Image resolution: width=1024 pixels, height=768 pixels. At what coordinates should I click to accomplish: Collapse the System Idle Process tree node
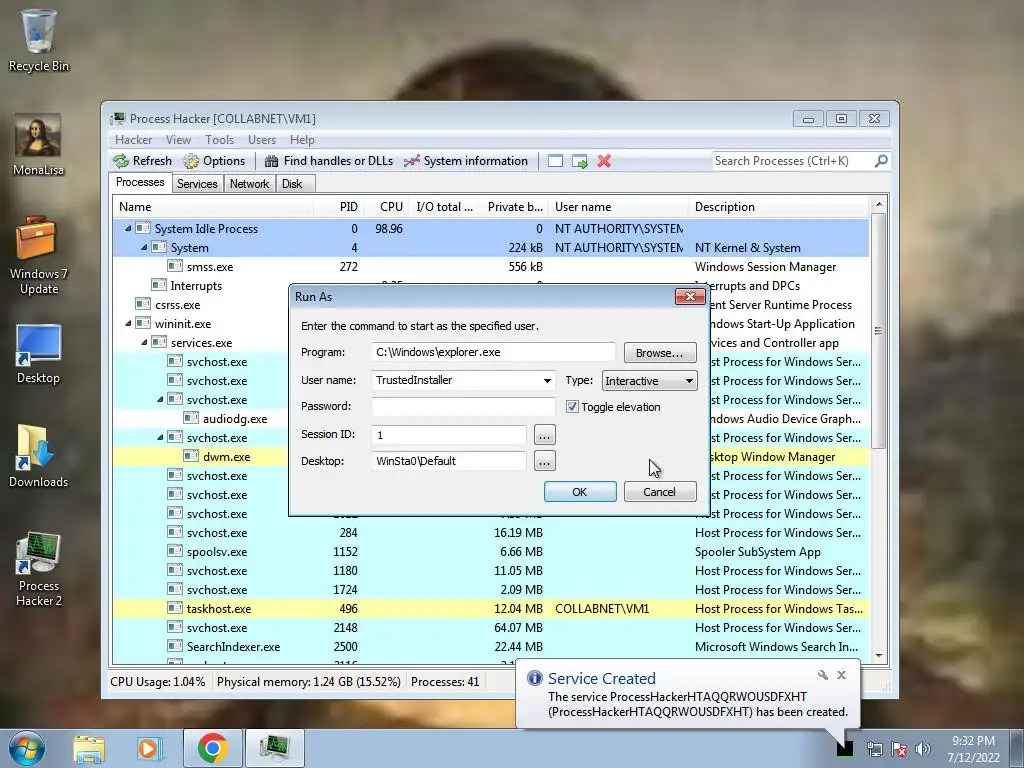coord(128,229)
